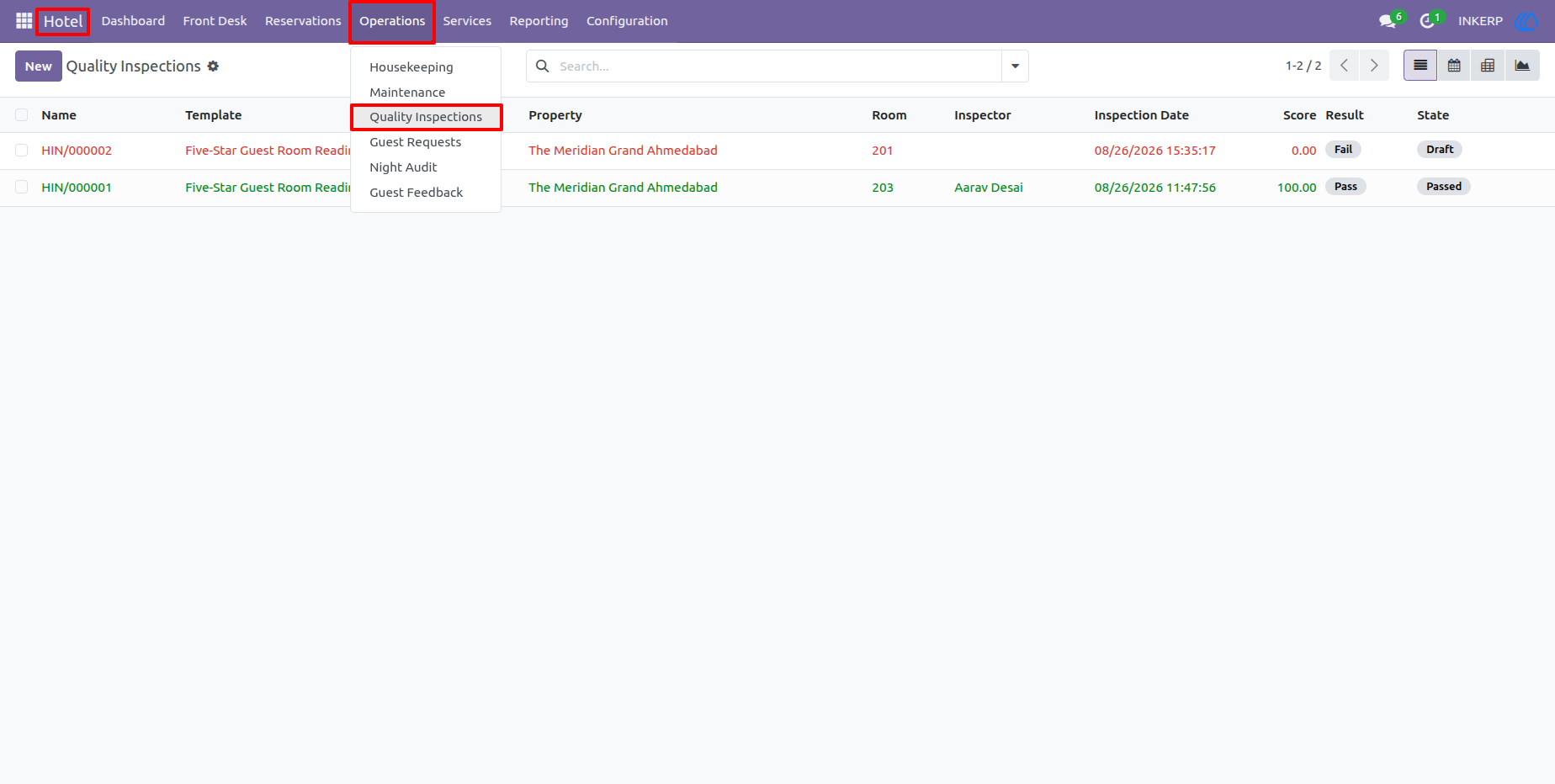Open the Configuration menu
The height and width of the screenshot is (784, 1555).
pos(627,21)
